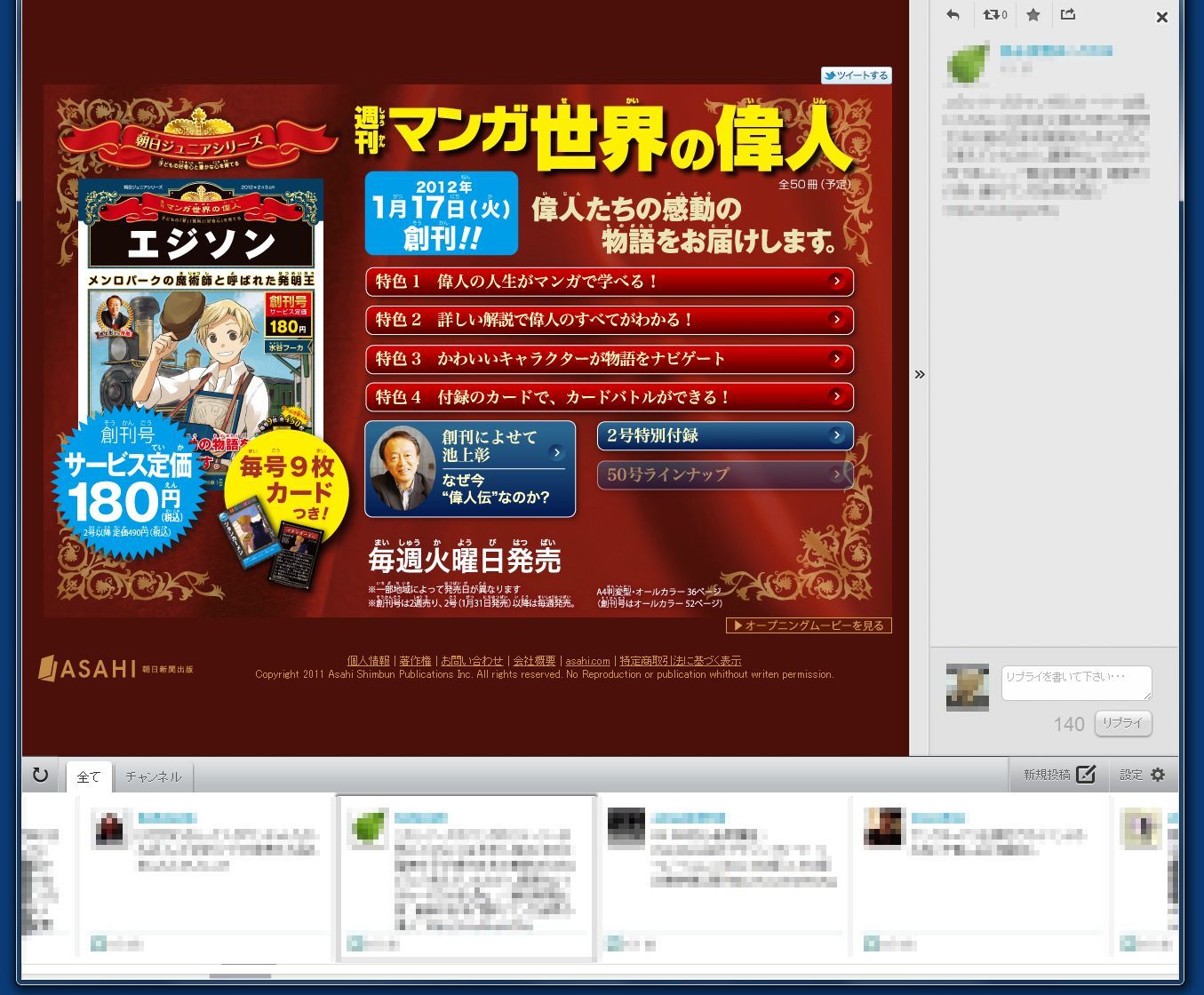
Task: Open 設定 settings gear
Action: pos(1143,775)
